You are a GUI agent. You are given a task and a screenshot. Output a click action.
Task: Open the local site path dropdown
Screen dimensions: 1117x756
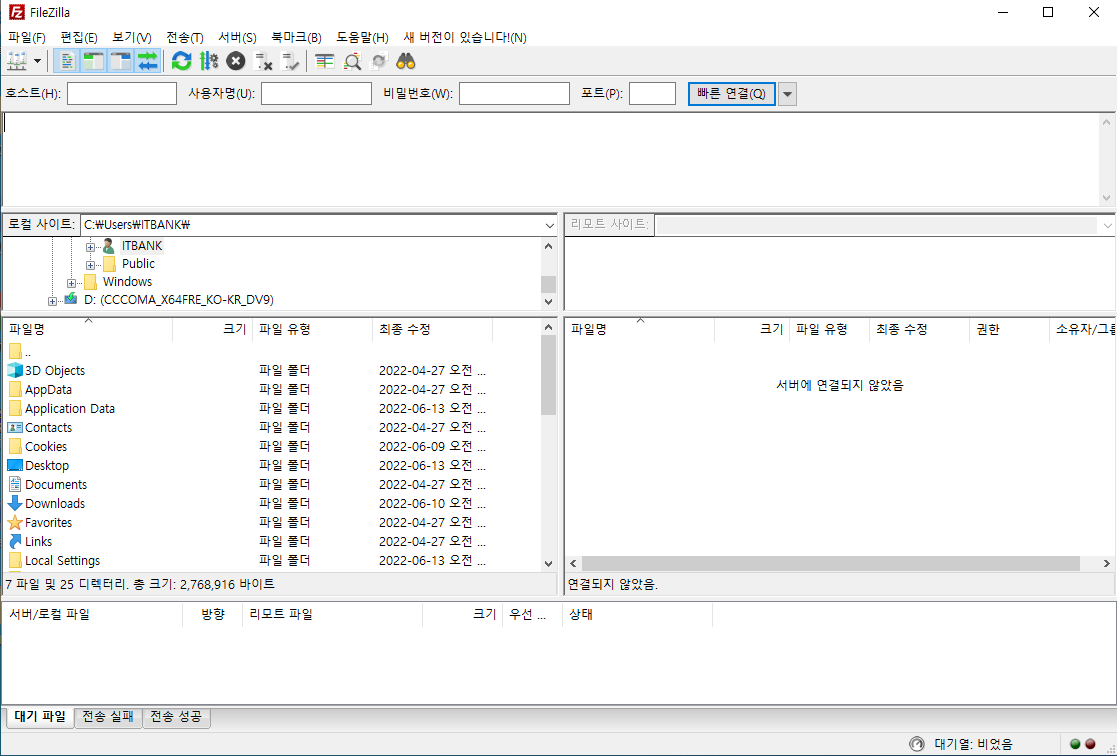(549, 225)
